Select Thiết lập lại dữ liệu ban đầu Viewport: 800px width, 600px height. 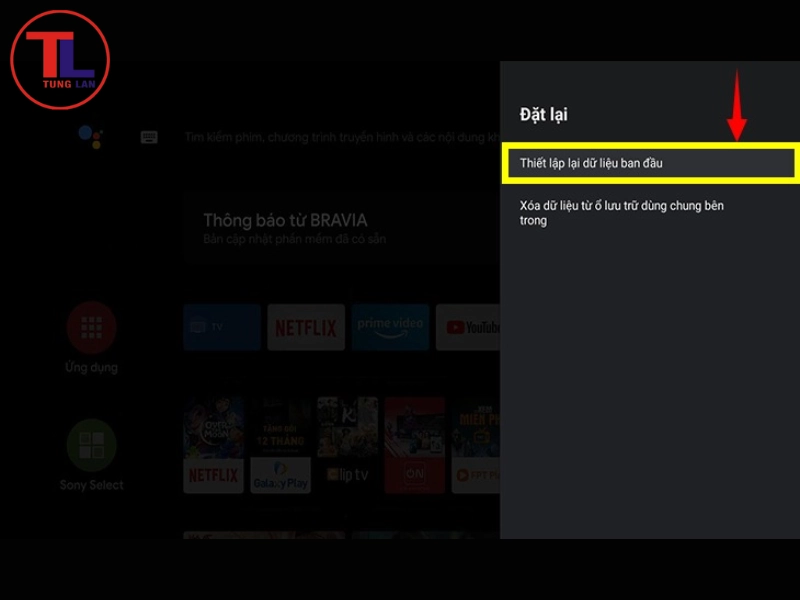pyautogui.click(x=650, y=163)
